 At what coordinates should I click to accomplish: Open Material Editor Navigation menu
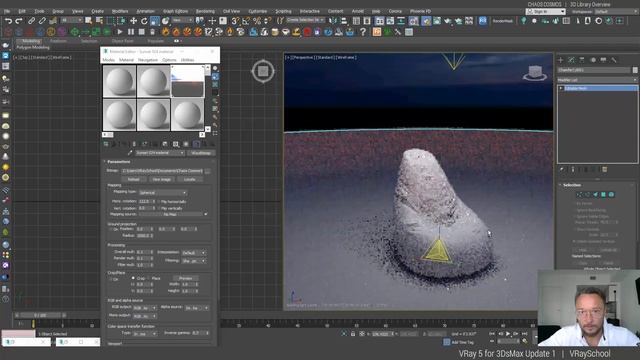(x=147, y=60)
